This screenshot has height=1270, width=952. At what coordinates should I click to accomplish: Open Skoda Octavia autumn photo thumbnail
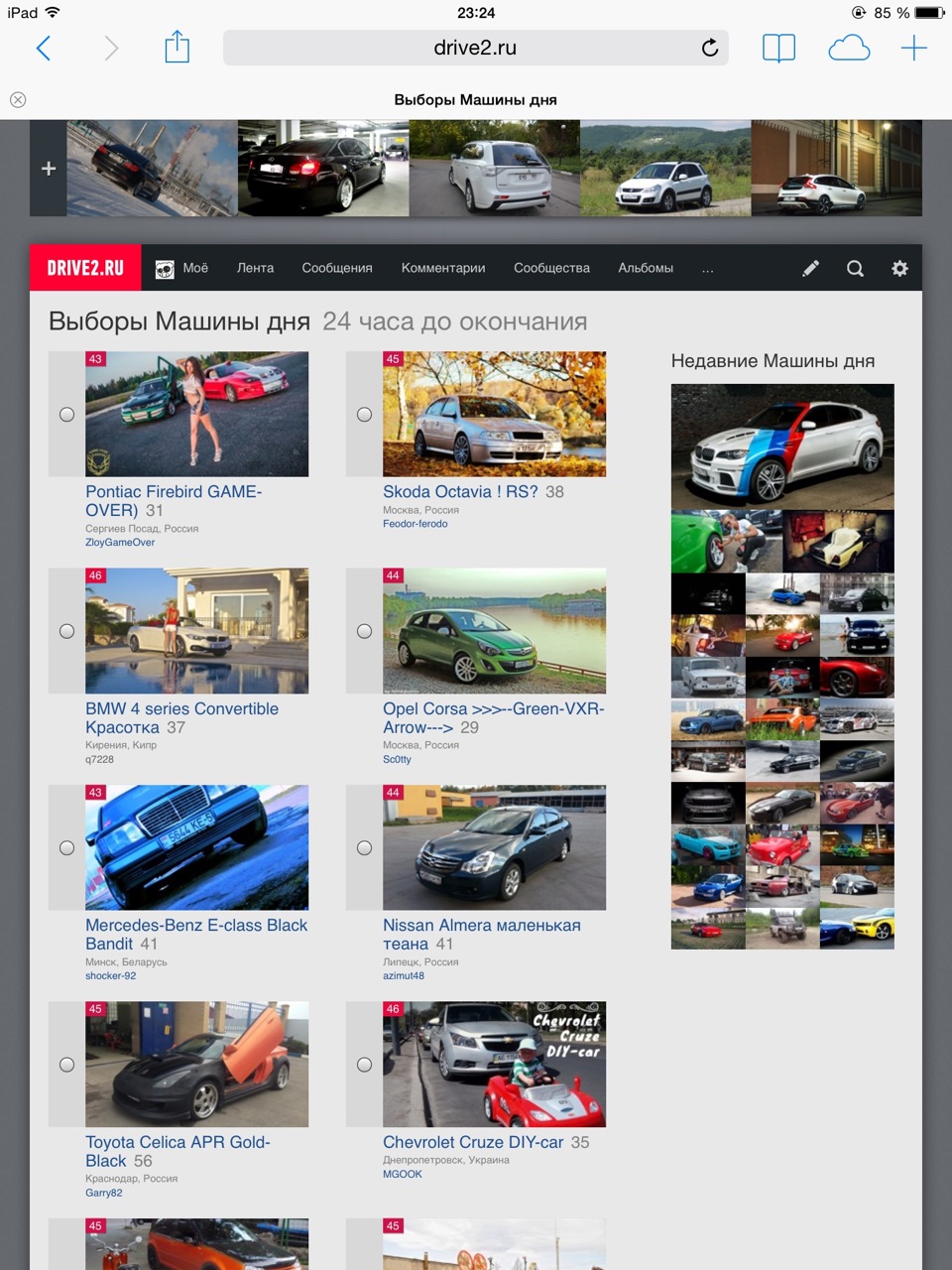click(x=494, y=414)
